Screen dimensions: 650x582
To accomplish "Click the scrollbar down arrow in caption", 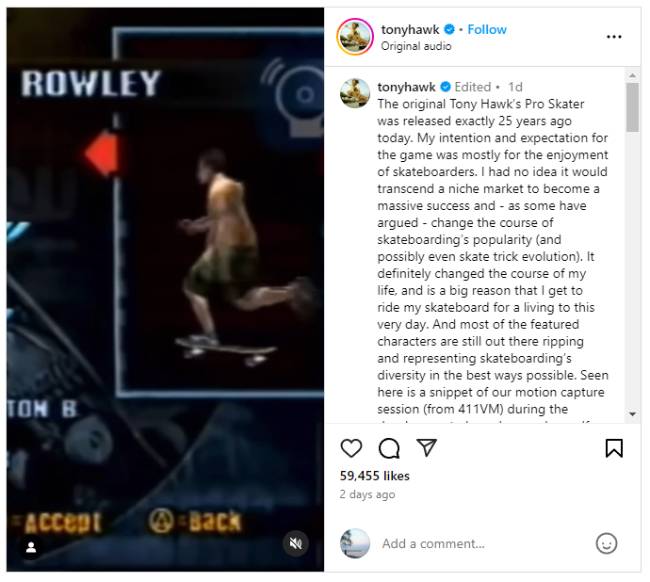I will [x=632, y=414].
